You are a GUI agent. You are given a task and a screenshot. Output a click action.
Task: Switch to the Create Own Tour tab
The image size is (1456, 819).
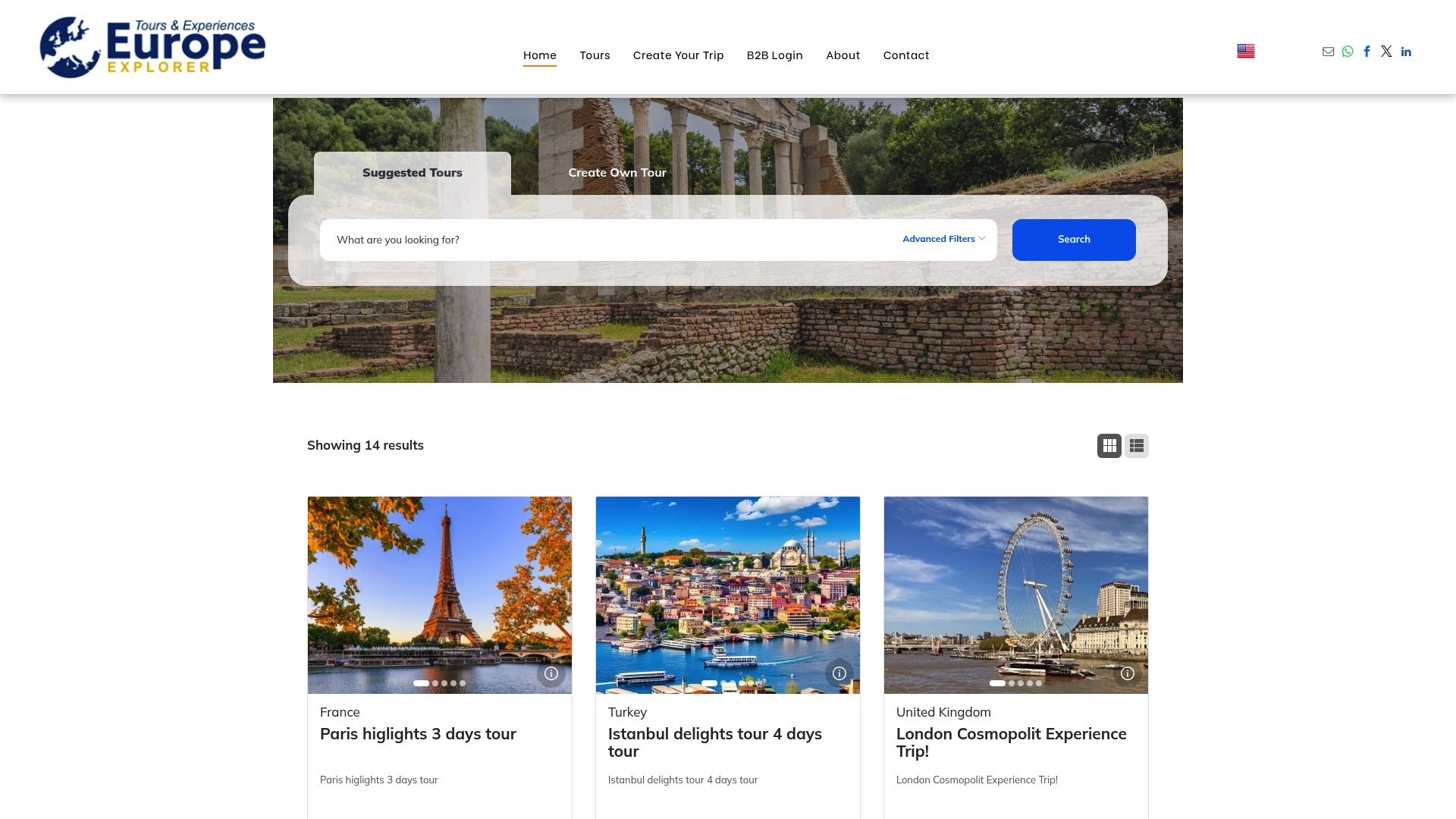(617, 172)
